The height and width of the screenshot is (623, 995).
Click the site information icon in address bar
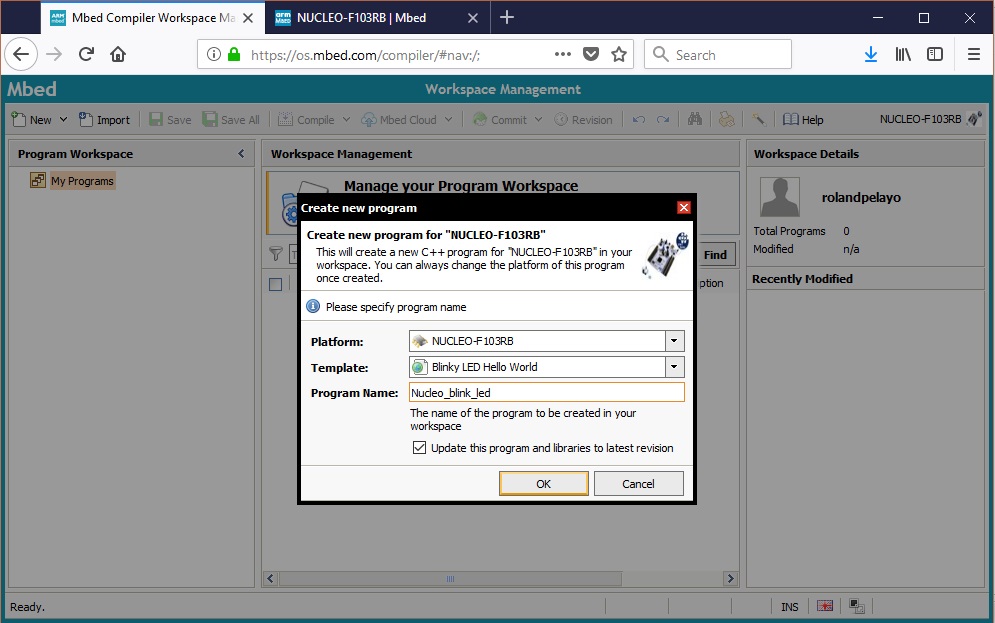[x=214, y=55]
